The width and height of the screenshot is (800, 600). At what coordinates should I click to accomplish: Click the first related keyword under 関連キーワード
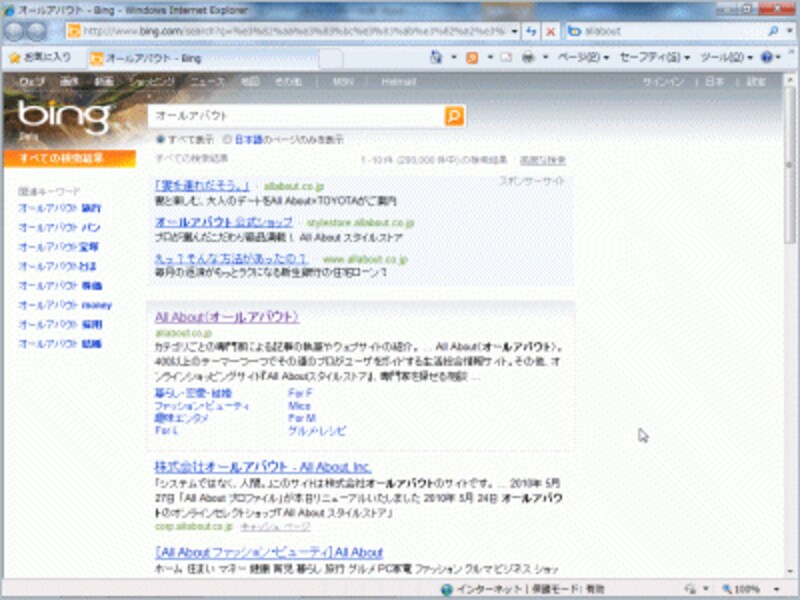click(x=60, y=208)
